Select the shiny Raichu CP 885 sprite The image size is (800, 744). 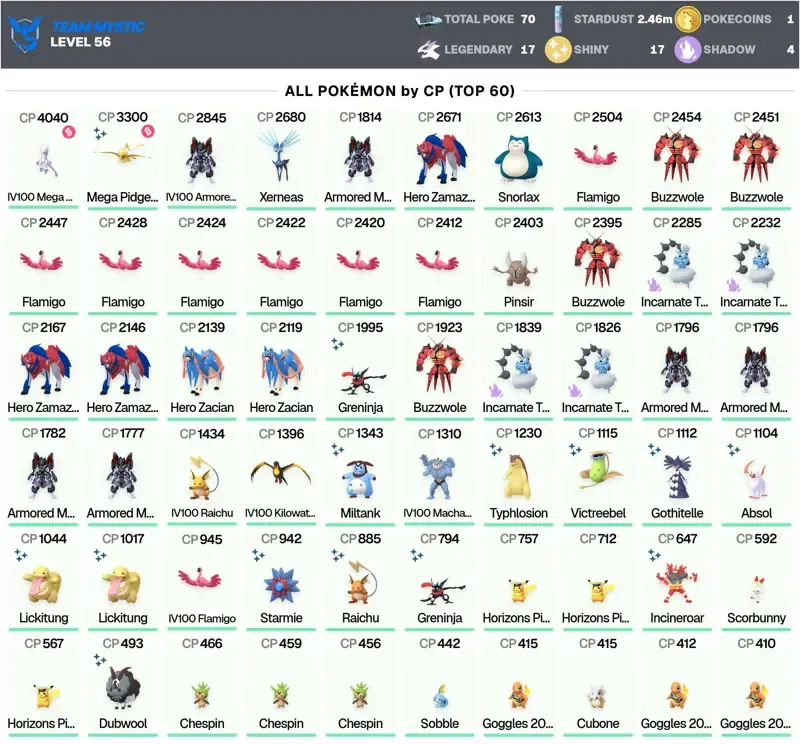(361, 582)
